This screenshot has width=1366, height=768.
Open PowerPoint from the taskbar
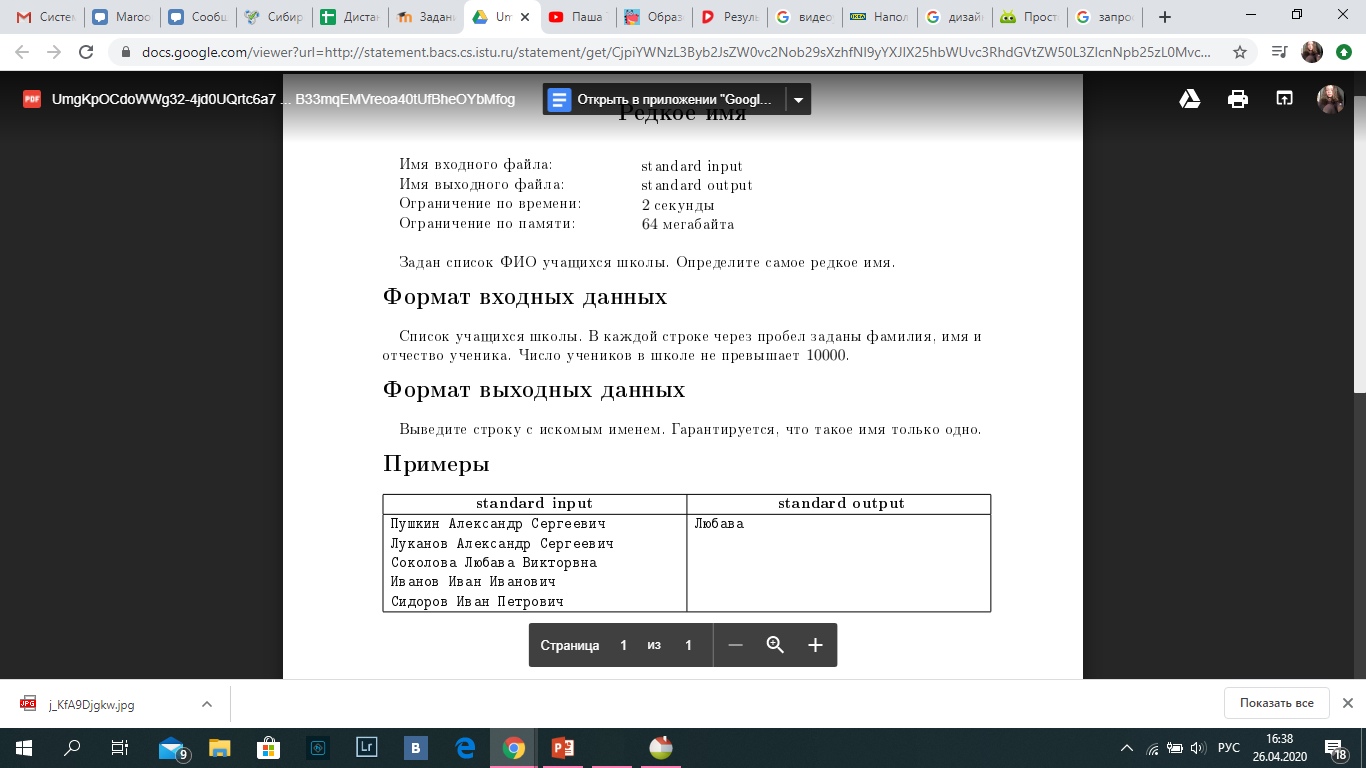(562, 747)
